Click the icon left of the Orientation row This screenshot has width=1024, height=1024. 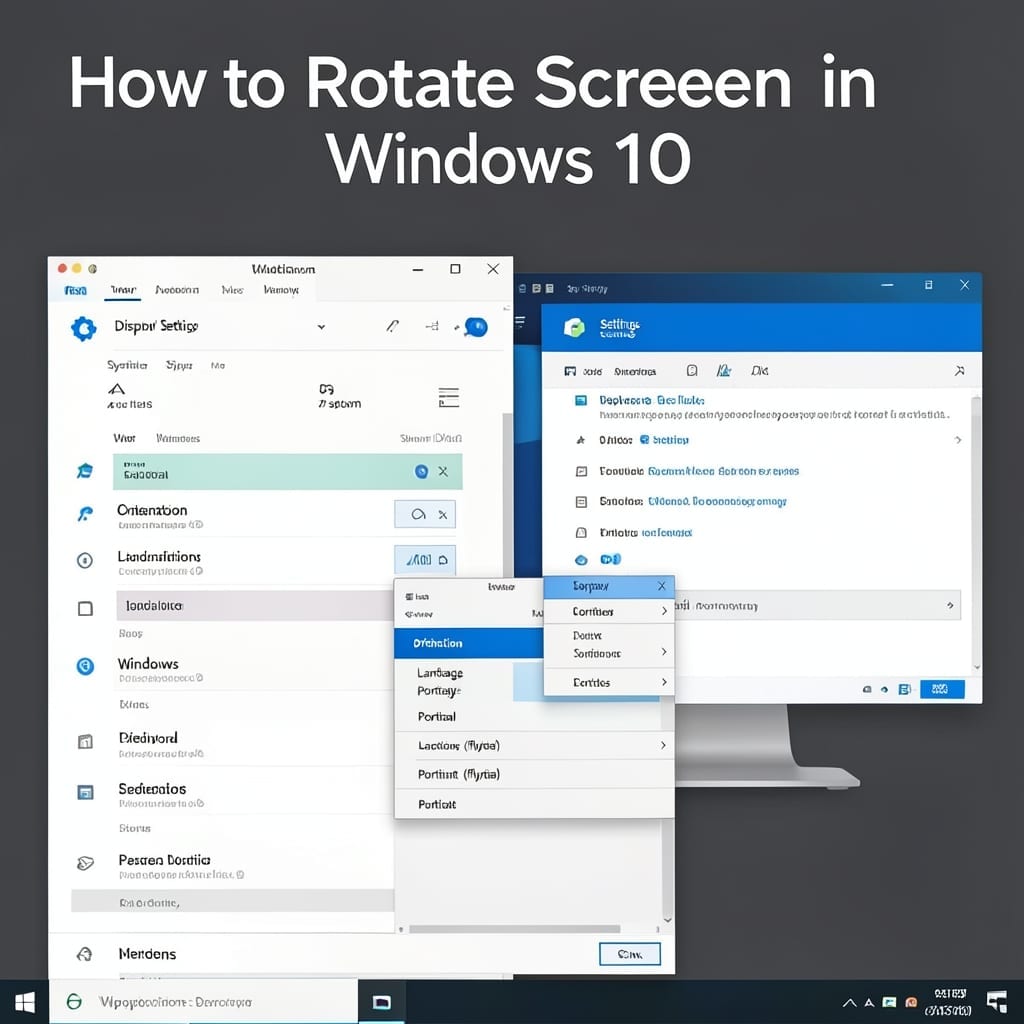(x=85, y=514)
